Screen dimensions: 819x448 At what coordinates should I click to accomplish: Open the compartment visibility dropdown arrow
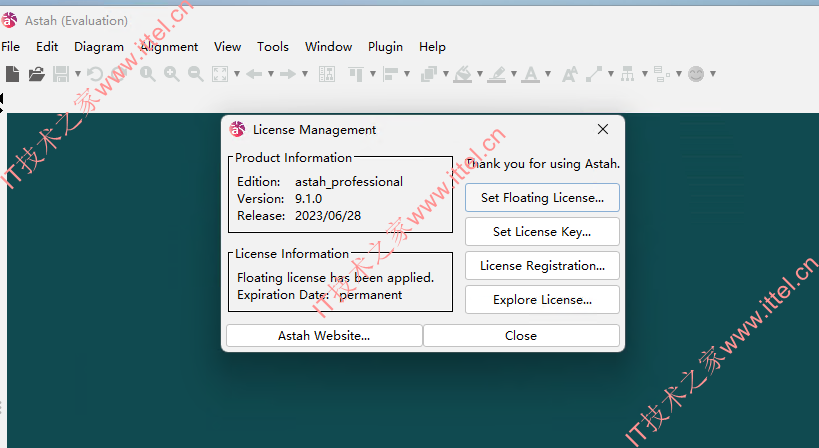[x=678, y=74]
